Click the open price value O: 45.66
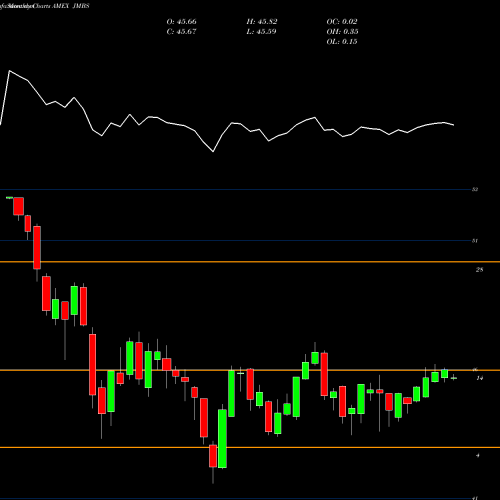This screenshot has width=500, height=500. [x=181, y=22]
